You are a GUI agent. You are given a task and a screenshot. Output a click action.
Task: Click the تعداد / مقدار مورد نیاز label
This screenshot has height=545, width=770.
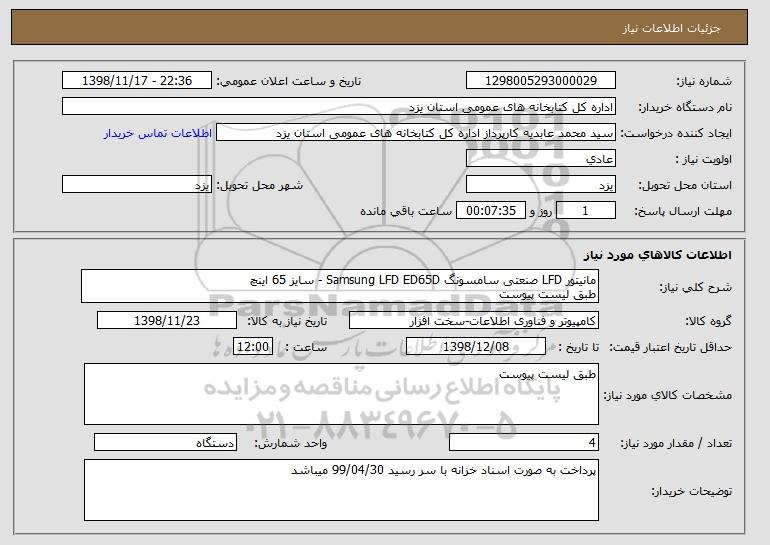point(676,443)
